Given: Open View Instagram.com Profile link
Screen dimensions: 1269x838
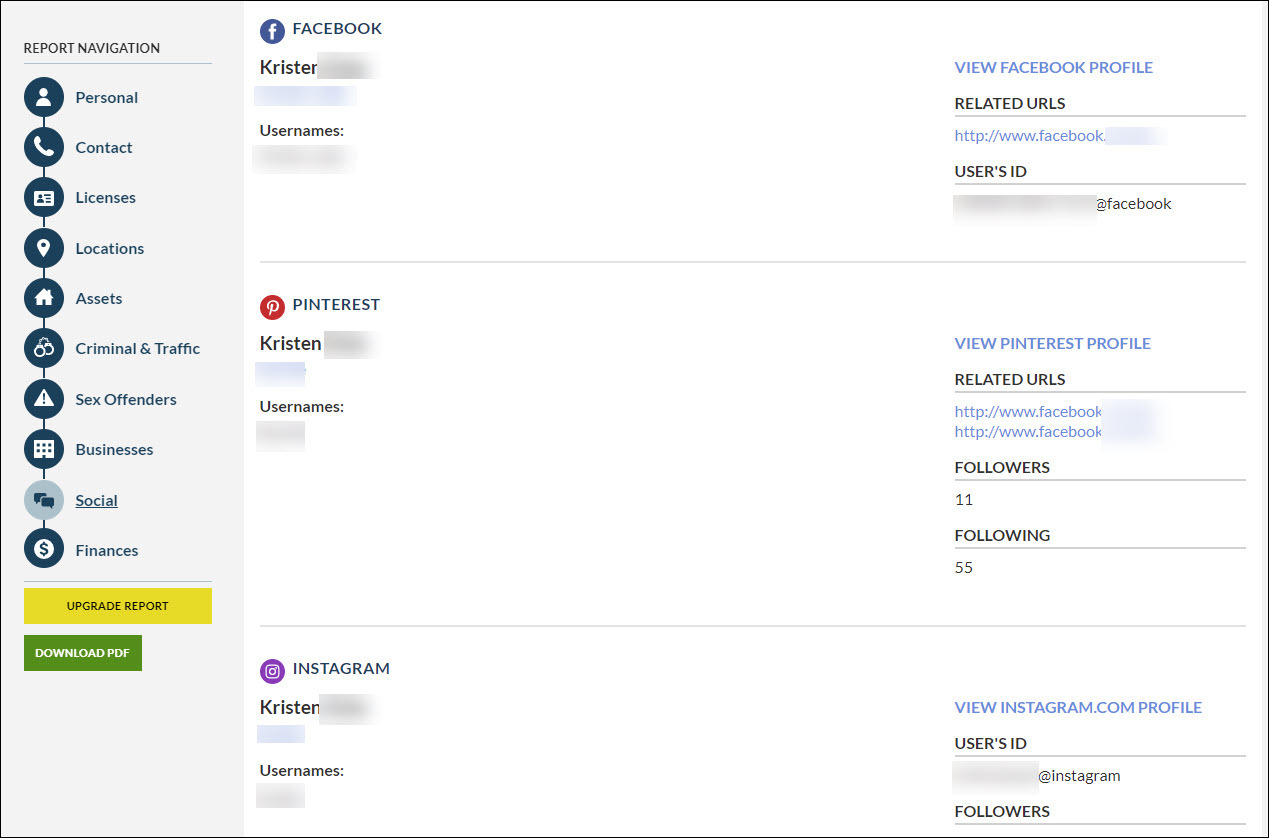Looking at the screenshot, I should click(1078, 707).
